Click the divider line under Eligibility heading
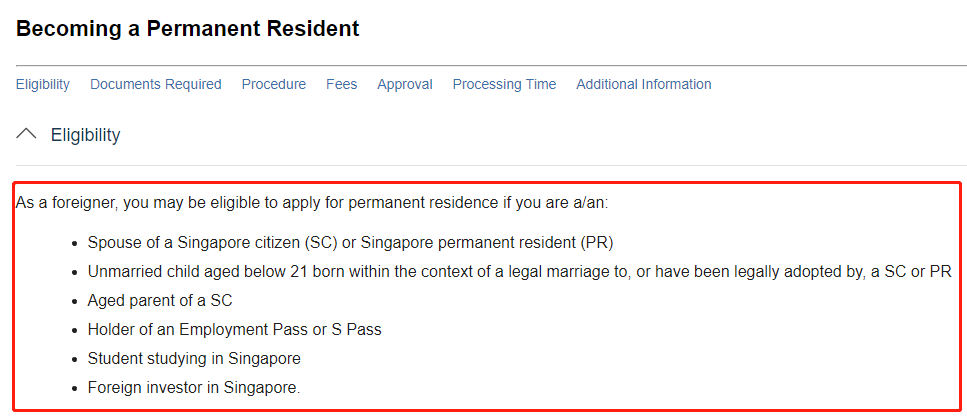 pos(491,165)
